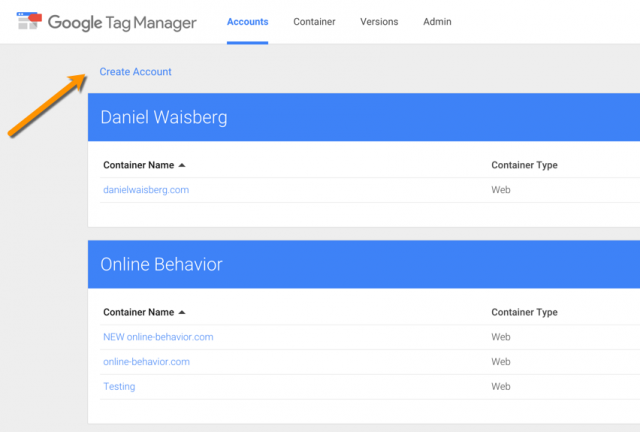Click the Google Tag Manager logo icon
This screenshot has height=432, width=640.
pyautogui.click(x=29, y=21)
